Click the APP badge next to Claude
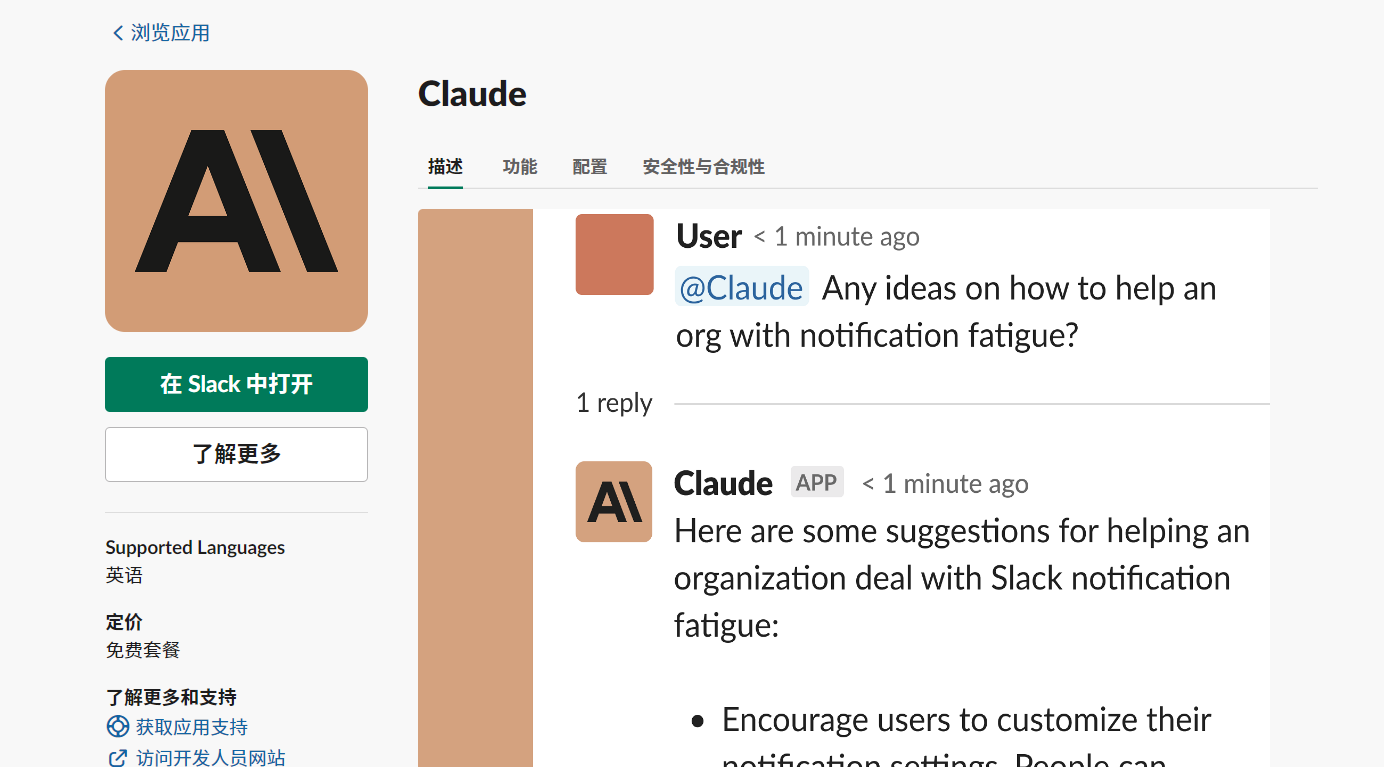 817,483
